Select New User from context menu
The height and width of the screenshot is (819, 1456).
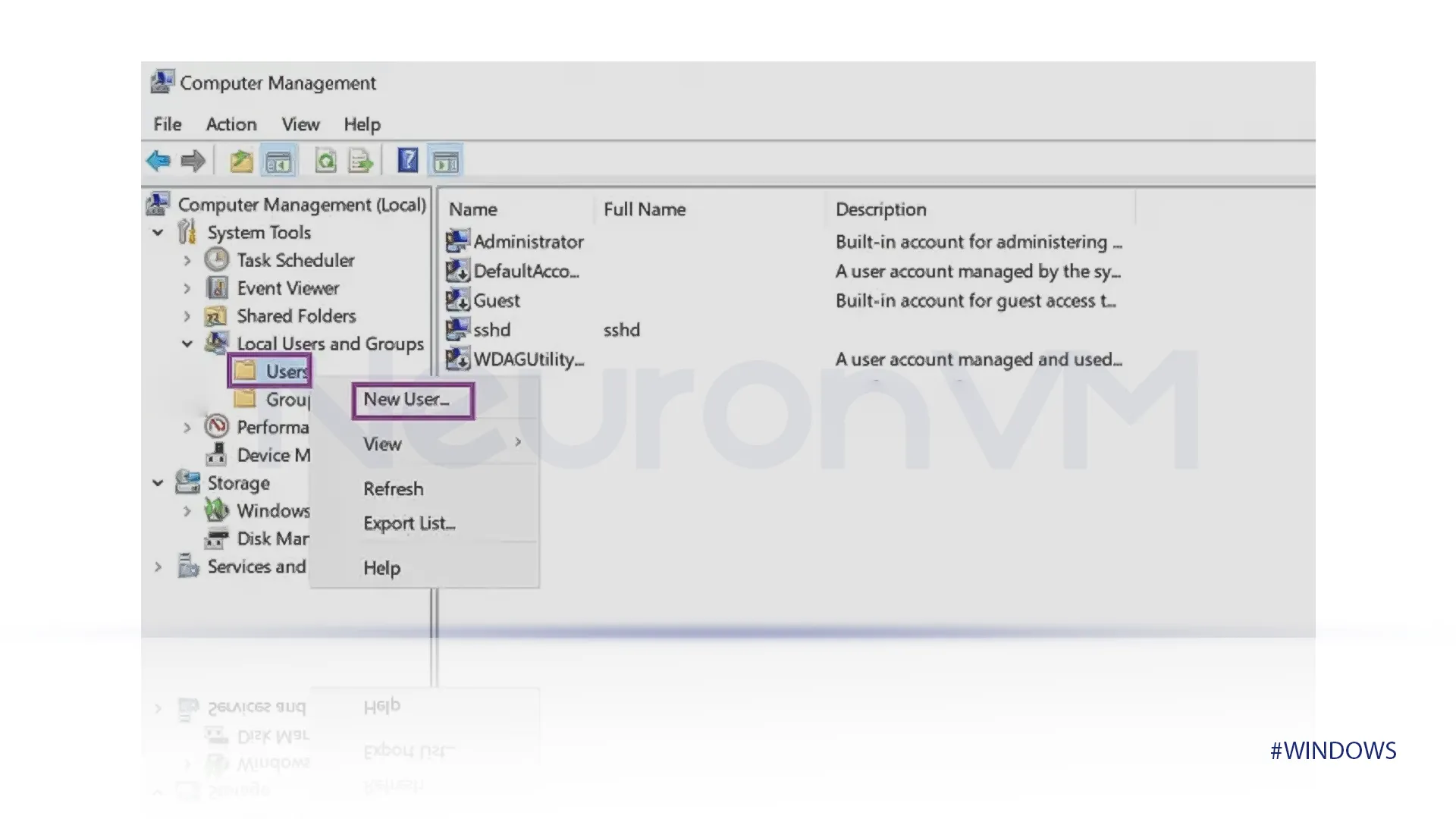pyautogui.click(x=407, y=399)
